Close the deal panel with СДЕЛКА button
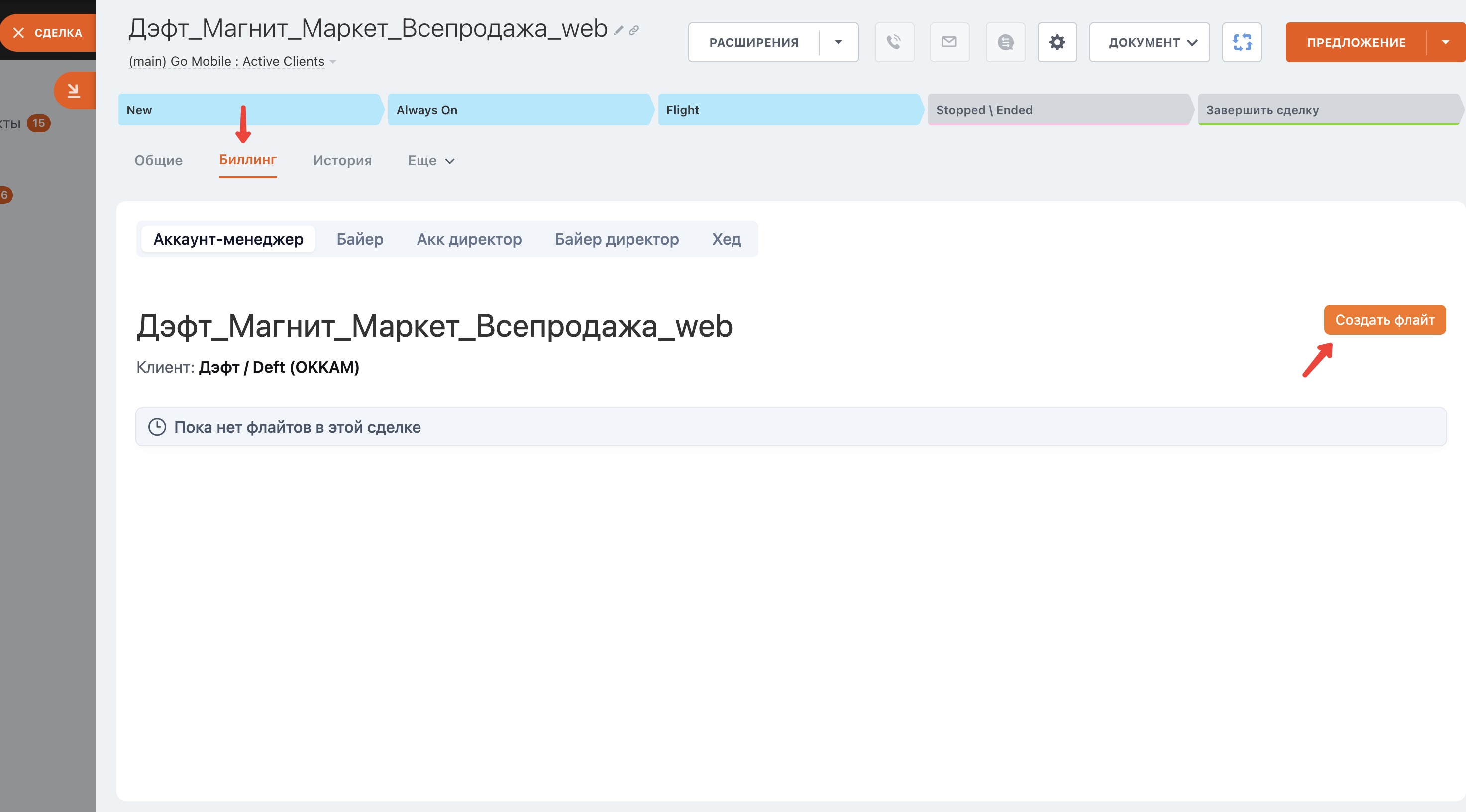The image size is (1466, 812). (x=48, y=33)
